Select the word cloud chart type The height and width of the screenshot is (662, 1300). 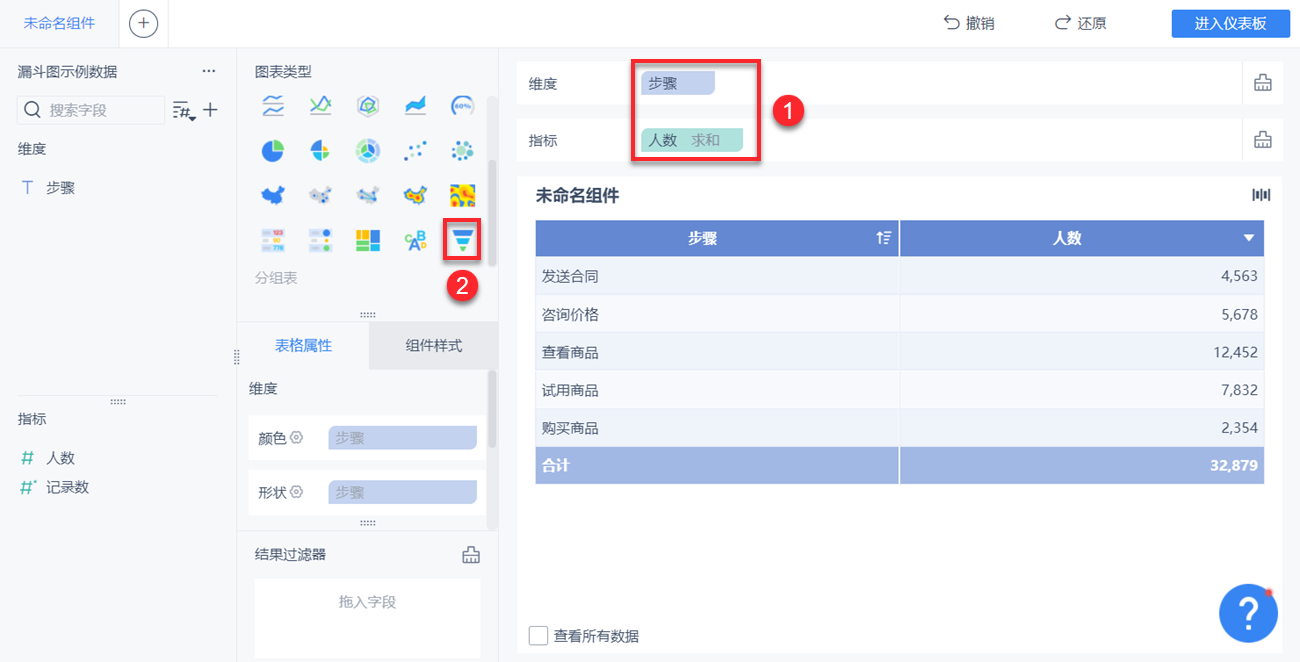point(415,240)
